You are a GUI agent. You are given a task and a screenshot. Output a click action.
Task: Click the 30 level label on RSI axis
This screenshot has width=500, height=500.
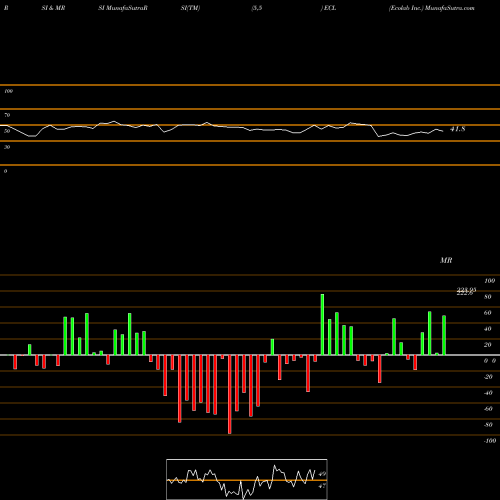7,147
